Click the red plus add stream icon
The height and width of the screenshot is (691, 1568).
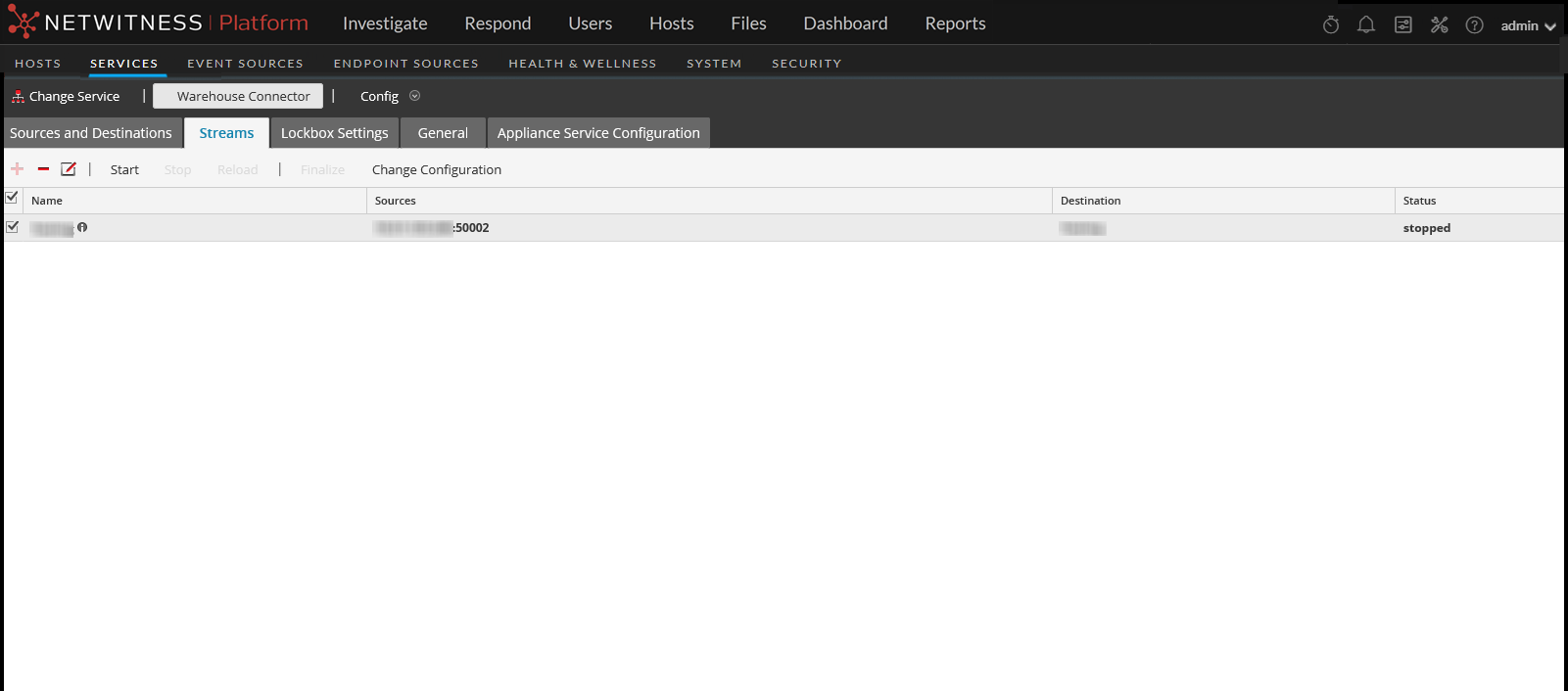point(17,169)
